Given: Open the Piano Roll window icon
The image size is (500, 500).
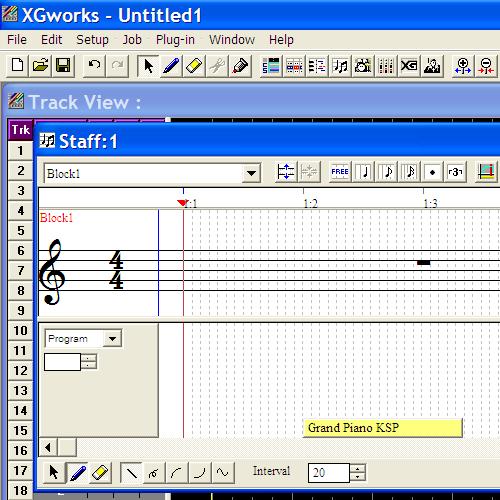Looking at the screenshot, I should (x=294, y=66).
